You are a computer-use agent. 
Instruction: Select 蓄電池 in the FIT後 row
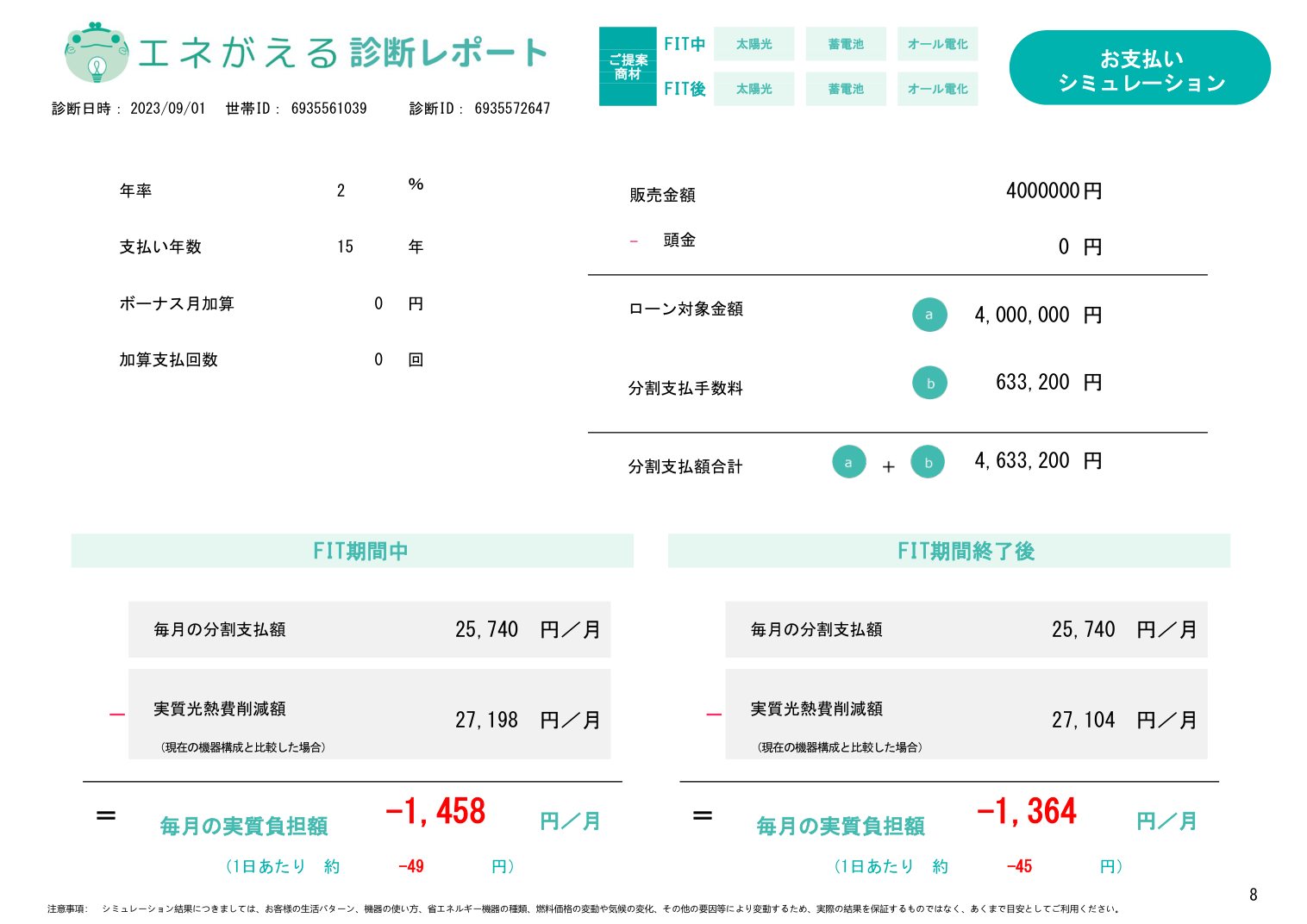click(846, 89)
